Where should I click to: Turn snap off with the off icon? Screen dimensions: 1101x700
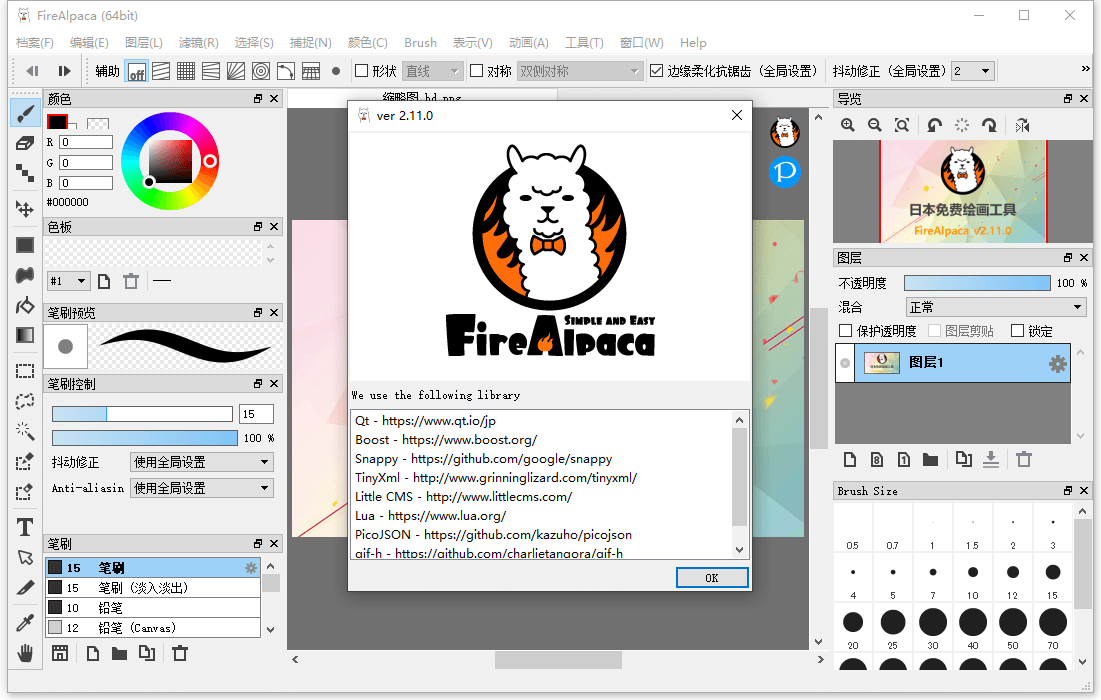point(136,71)
